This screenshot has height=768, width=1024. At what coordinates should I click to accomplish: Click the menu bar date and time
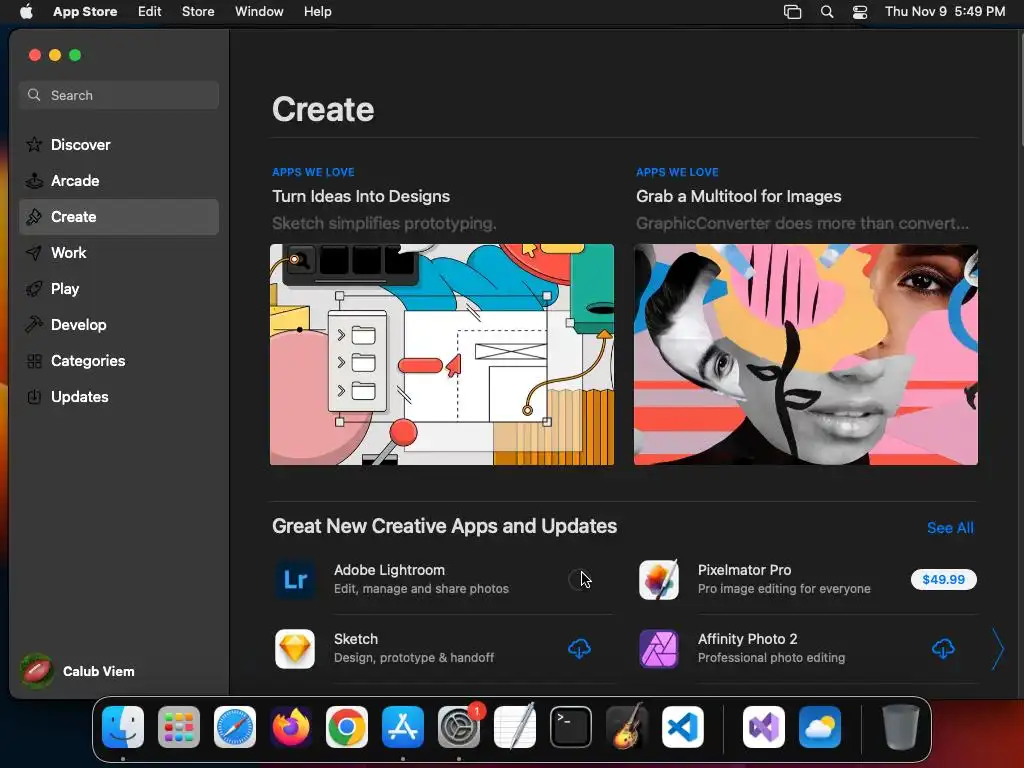945,12
